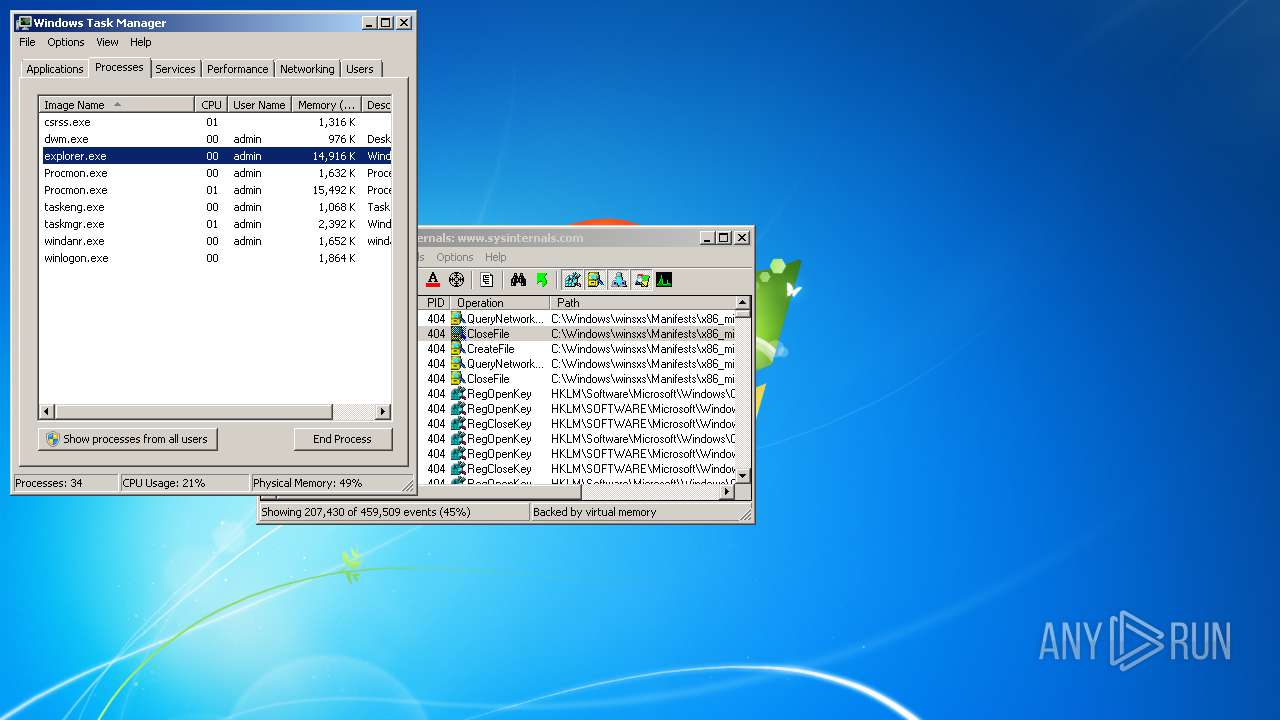Click the Task Manager process list scrollbar thumb
The height and width of the screenshot is (720, 1280).
click(194, 412)
